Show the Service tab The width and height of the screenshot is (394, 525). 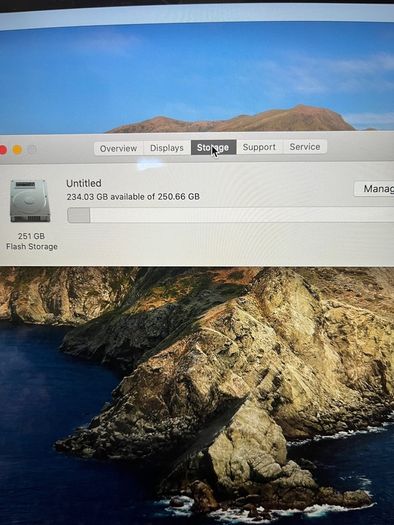click(305, 147)
